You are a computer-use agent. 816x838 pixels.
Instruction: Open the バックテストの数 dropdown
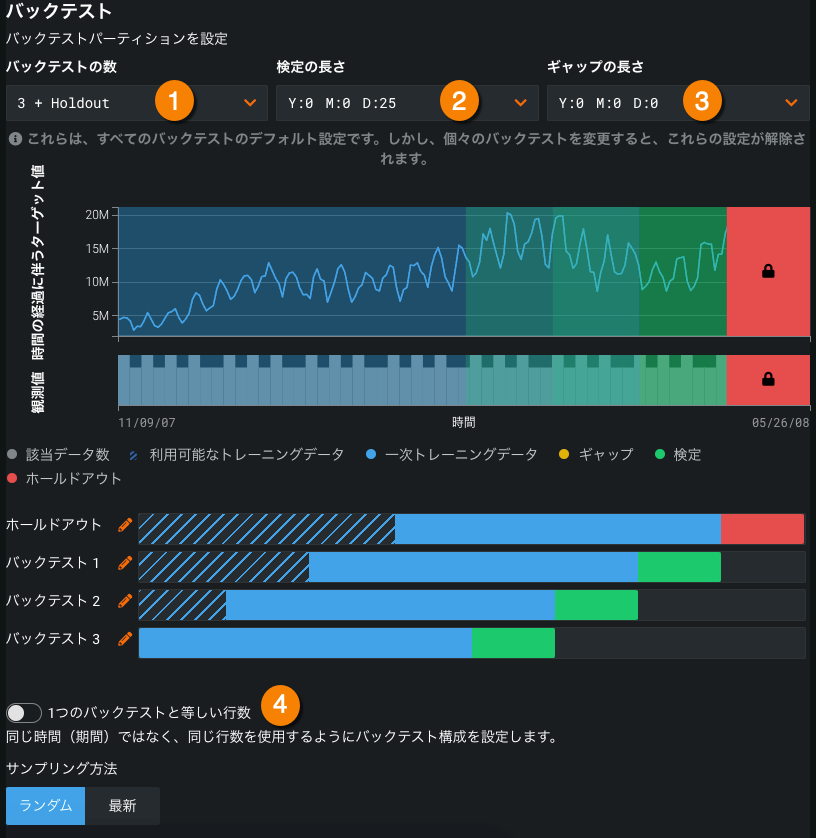(137, 102)
